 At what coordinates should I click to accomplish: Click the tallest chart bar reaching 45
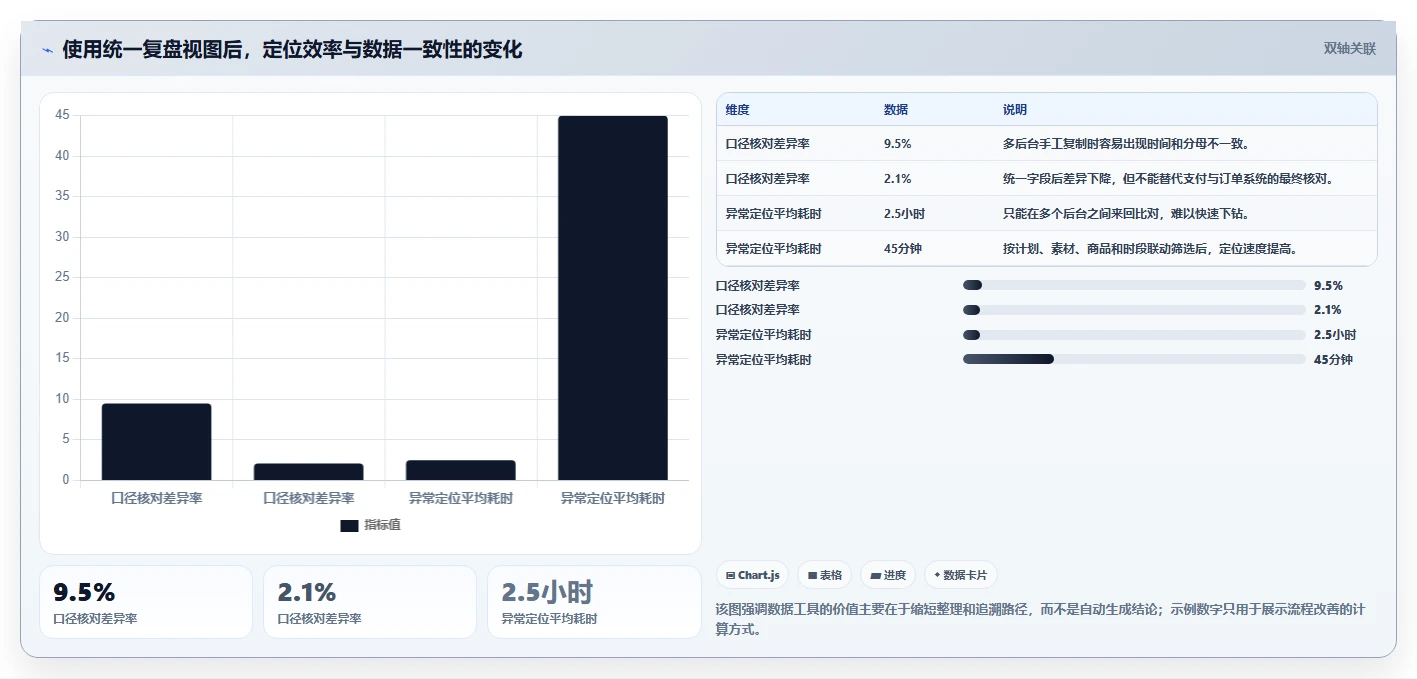[x=613, y=298]
